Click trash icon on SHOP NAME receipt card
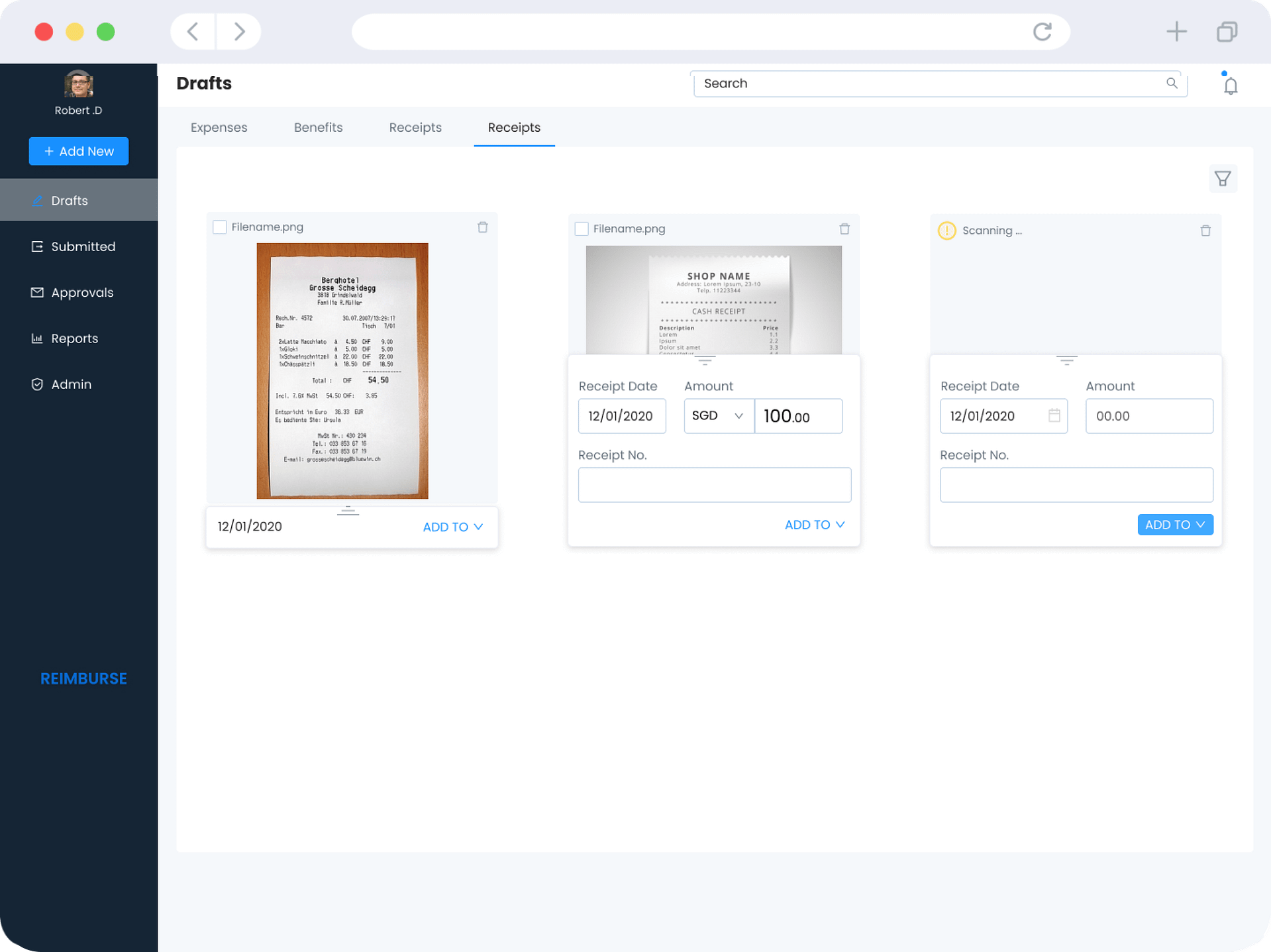The image size is (1271, 952). (x=844, y=229)
